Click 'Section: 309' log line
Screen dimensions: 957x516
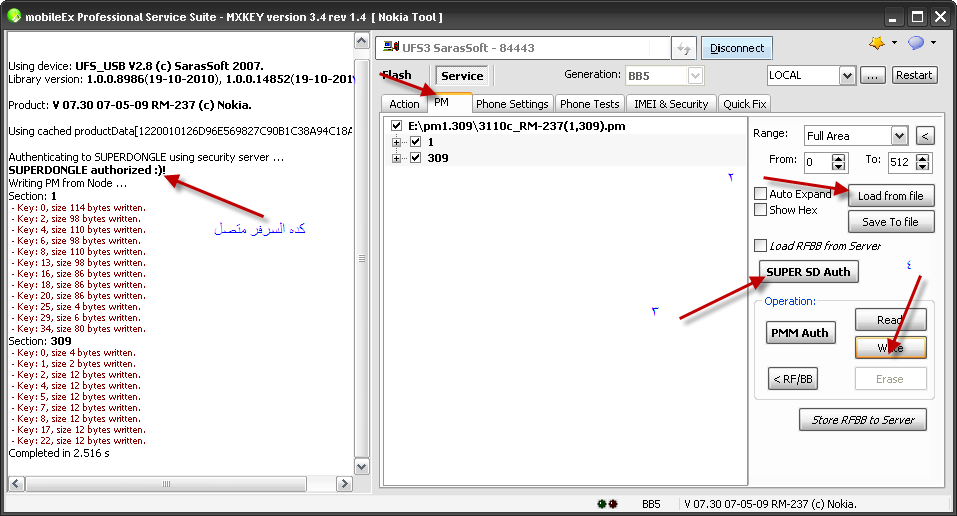tap(40, 341)
